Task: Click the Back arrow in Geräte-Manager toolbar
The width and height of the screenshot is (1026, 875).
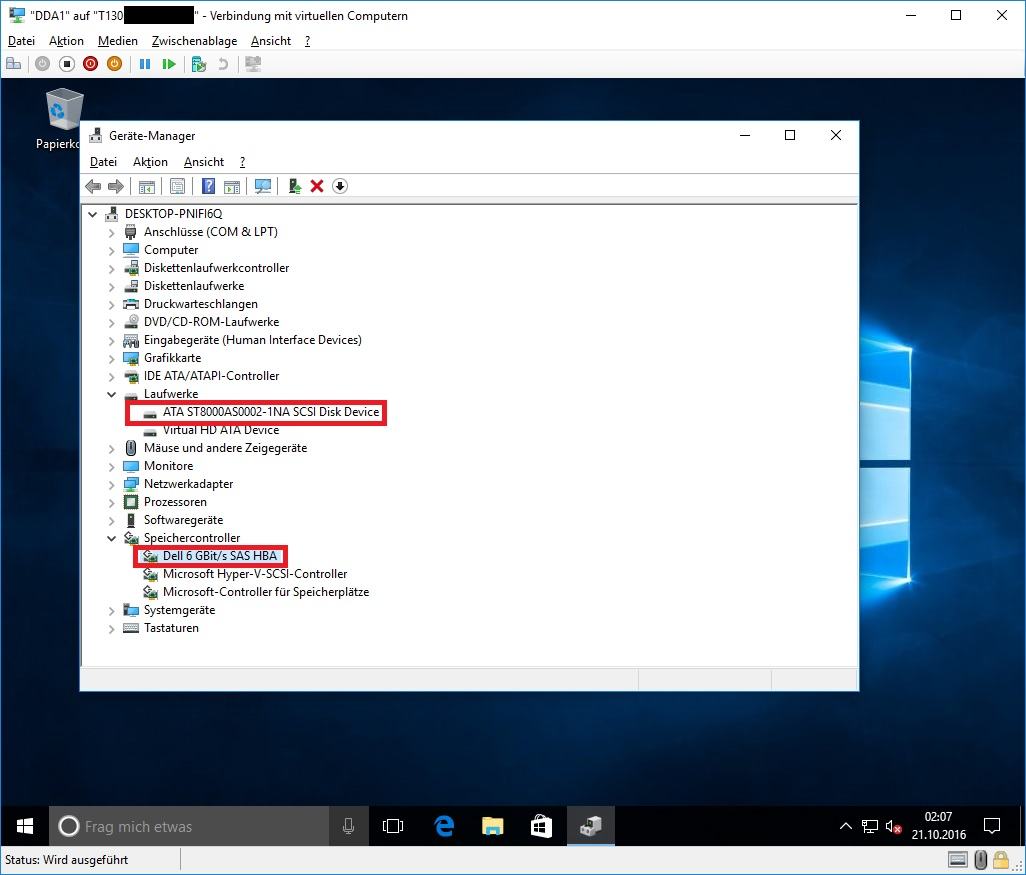Action: [x=93, y=187]
